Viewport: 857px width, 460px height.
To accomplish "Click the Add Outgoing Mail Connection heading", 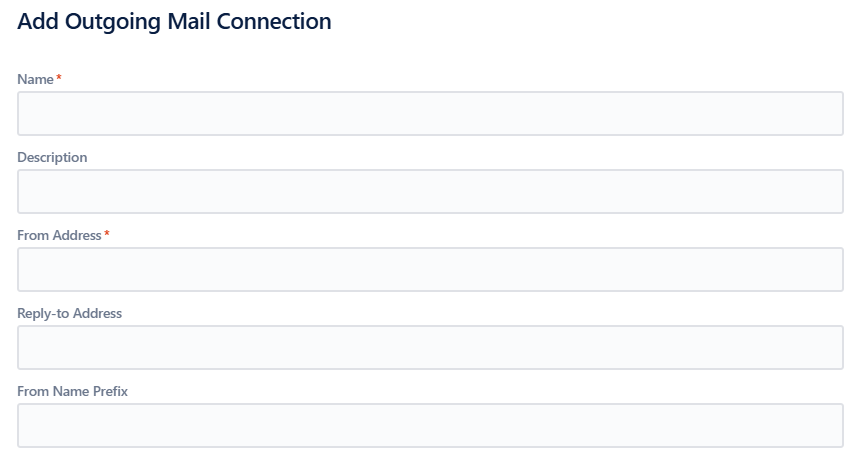I will 174,21.
